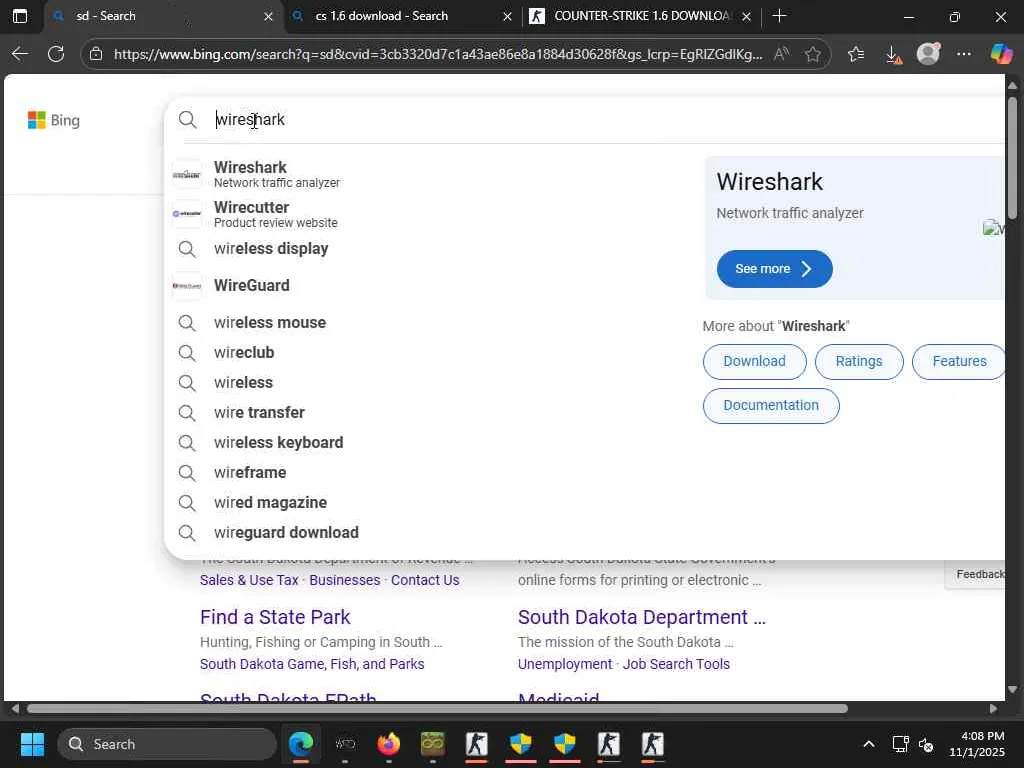The height and width of the screenshot is (768, 1024).
Task: Open muted volume tray icon
Action: [x=925, y=744]
